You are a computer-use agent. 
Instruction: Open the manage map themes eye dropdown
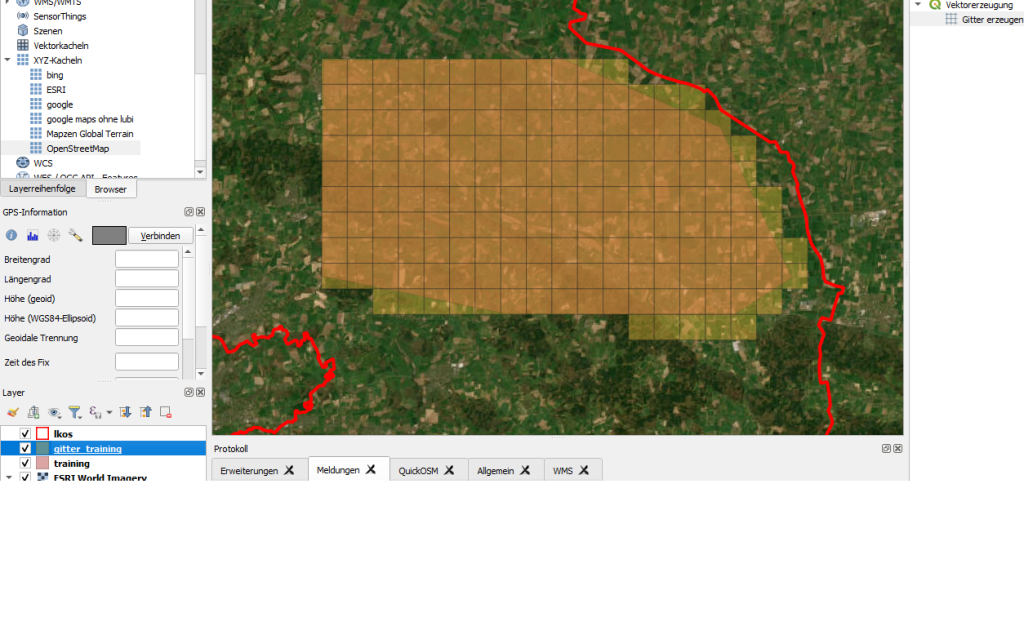[x=54, y=411]
